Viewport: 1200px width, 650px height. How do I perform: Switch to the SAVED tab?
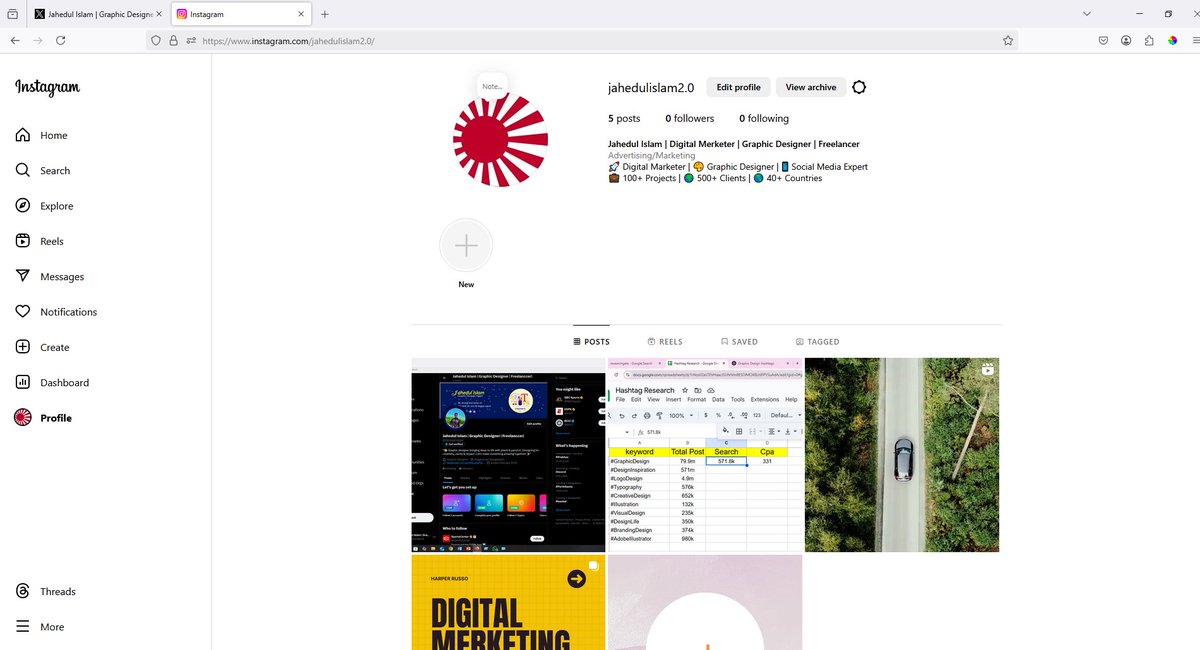(x=739, y=342)
